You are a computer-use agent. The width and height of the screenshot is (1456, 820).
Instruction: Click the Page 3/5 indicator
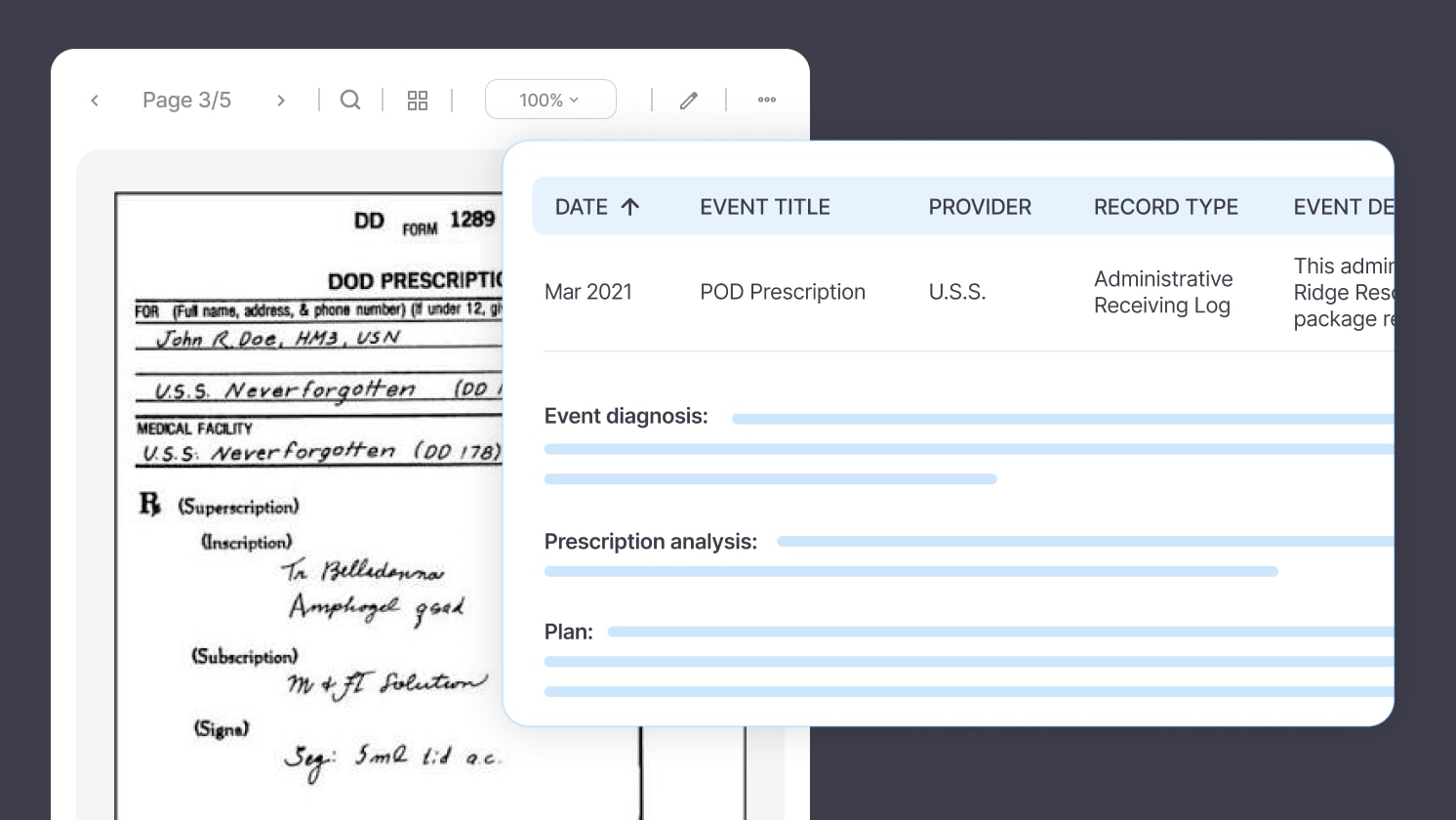pyautogui.click(x=186, y=101)
